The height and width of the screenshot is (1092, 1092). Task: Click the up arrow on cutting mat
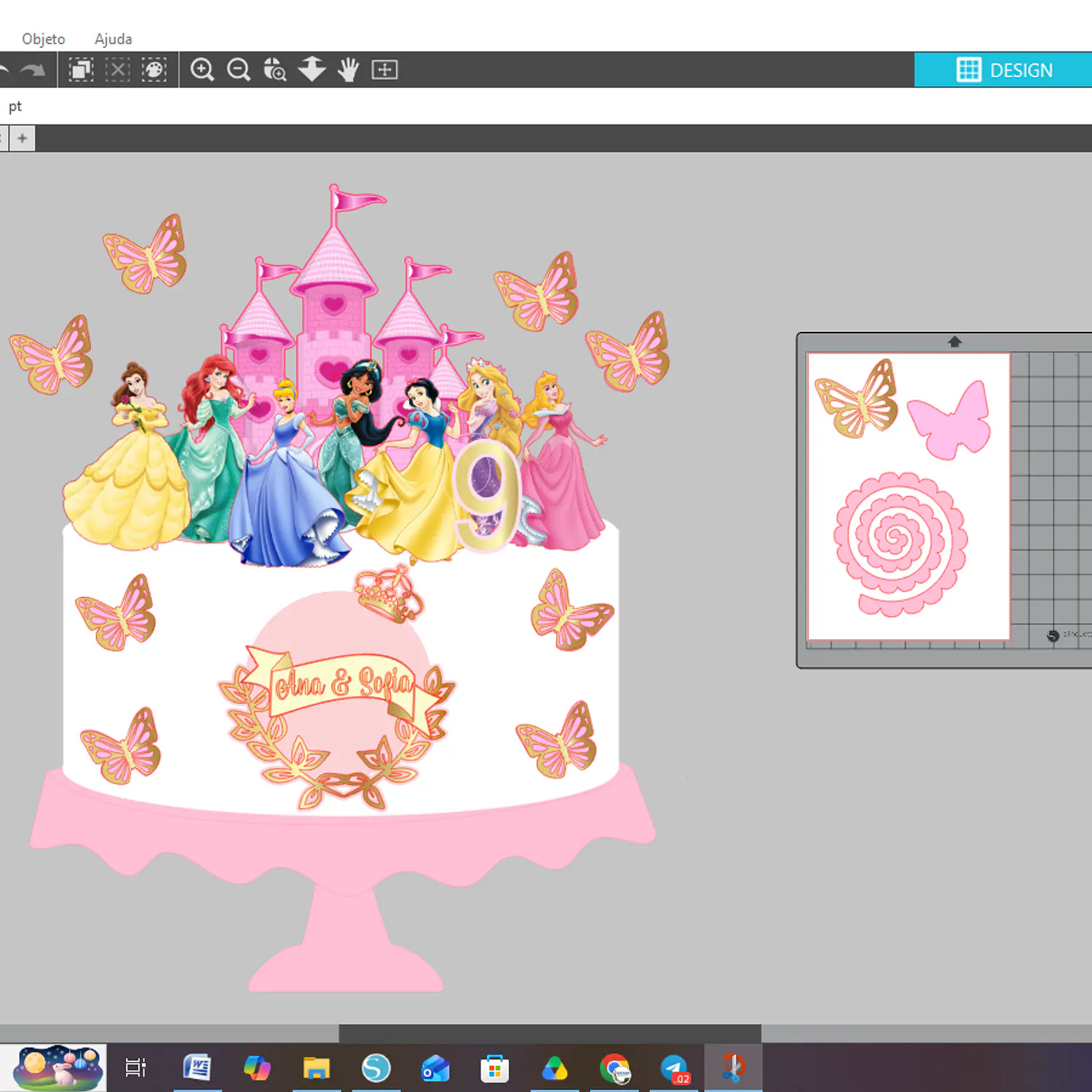coord(954,341)
